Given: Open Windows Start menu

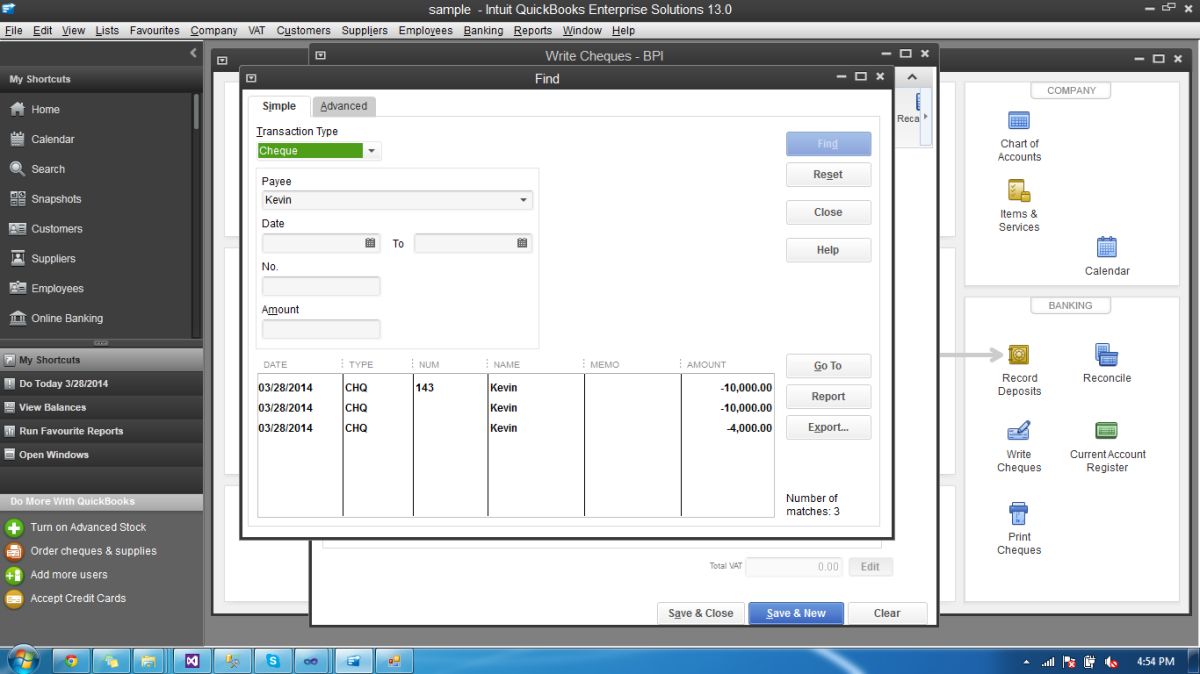Looking at the screenshot, I should click(22, 660).
